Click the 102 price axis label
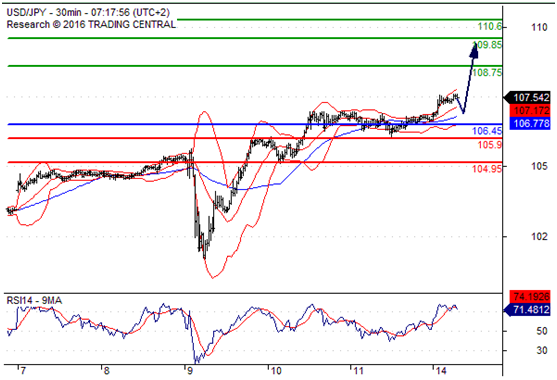The width and height of the screenshot is (557, 380). (x=539, y=236)
